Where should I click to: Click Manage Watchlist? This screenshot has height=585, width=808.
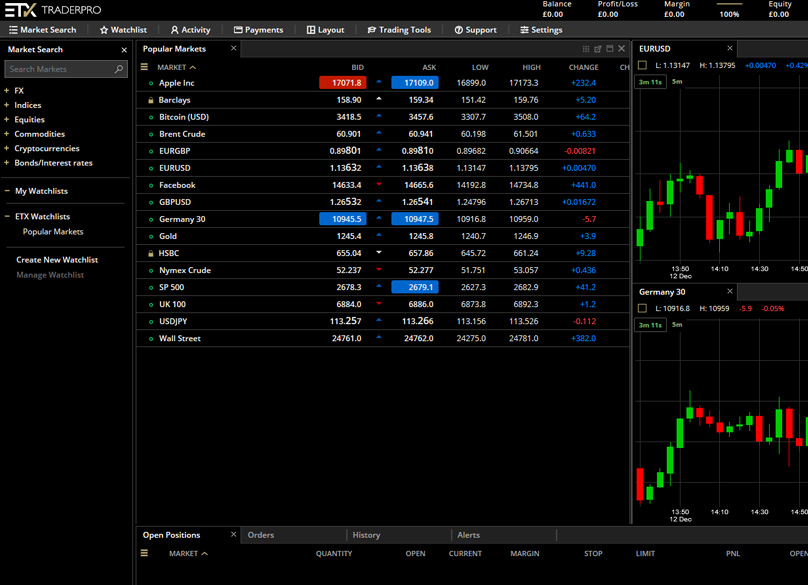[x=50, y=275]
